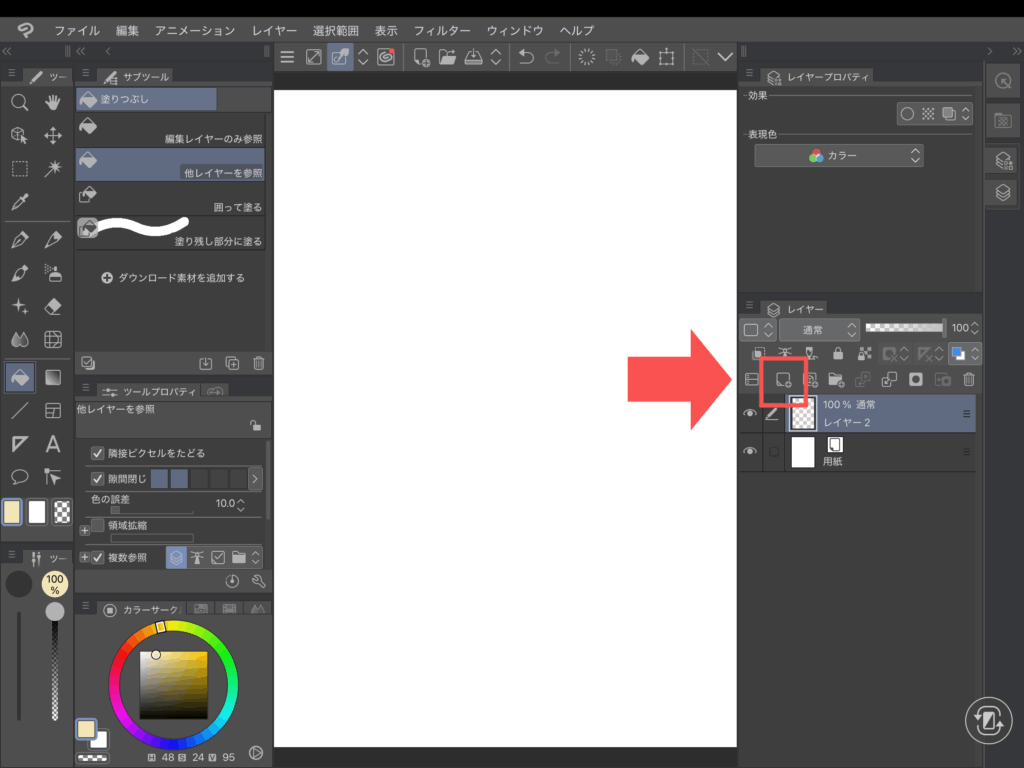Select the Hand move tool
The width and height of the screenshot is (1024, 768).
pyautogui.click(x=53, y=102)
